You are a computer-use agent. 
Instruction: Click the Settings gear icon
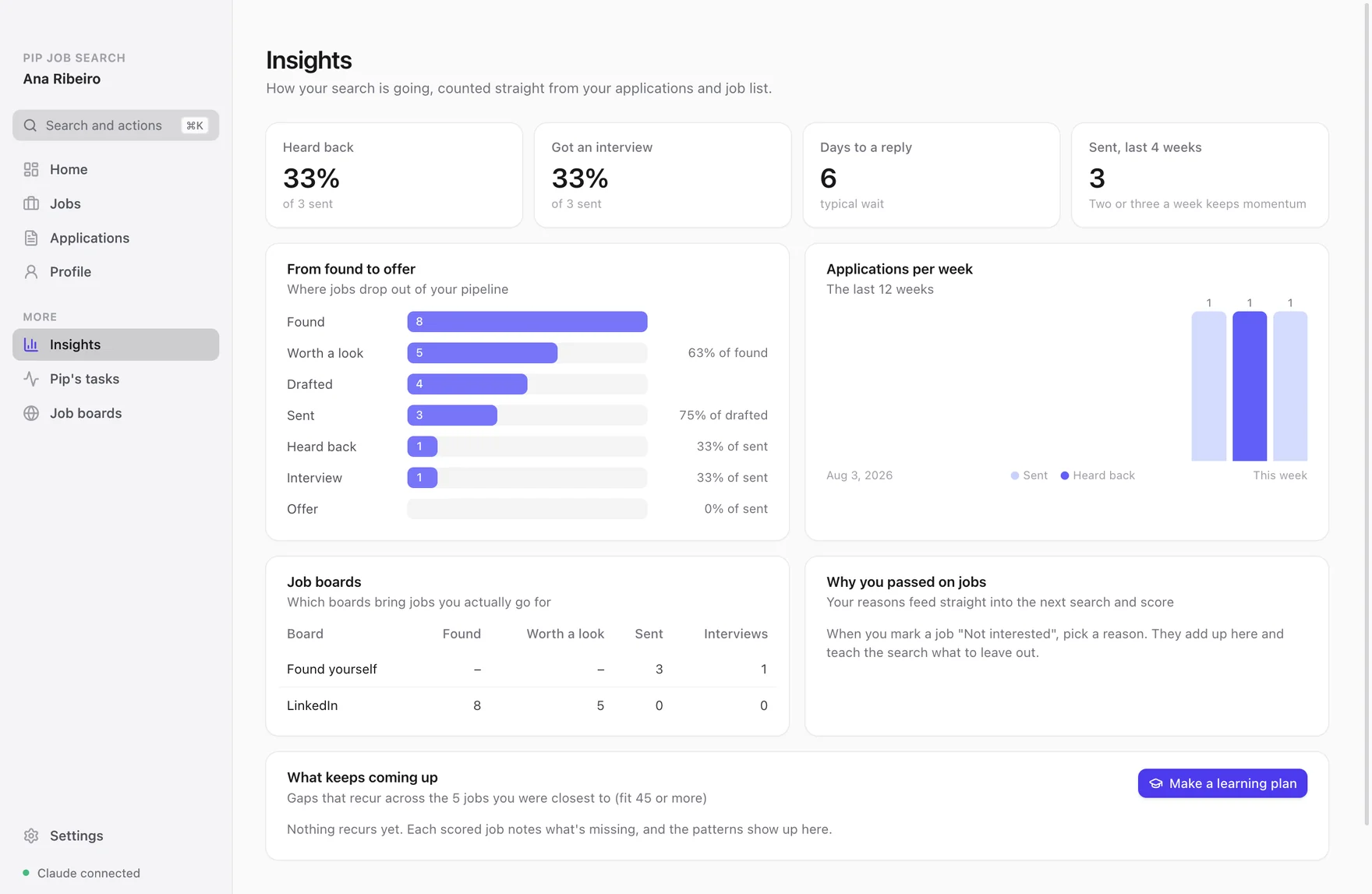coord(31,836)
